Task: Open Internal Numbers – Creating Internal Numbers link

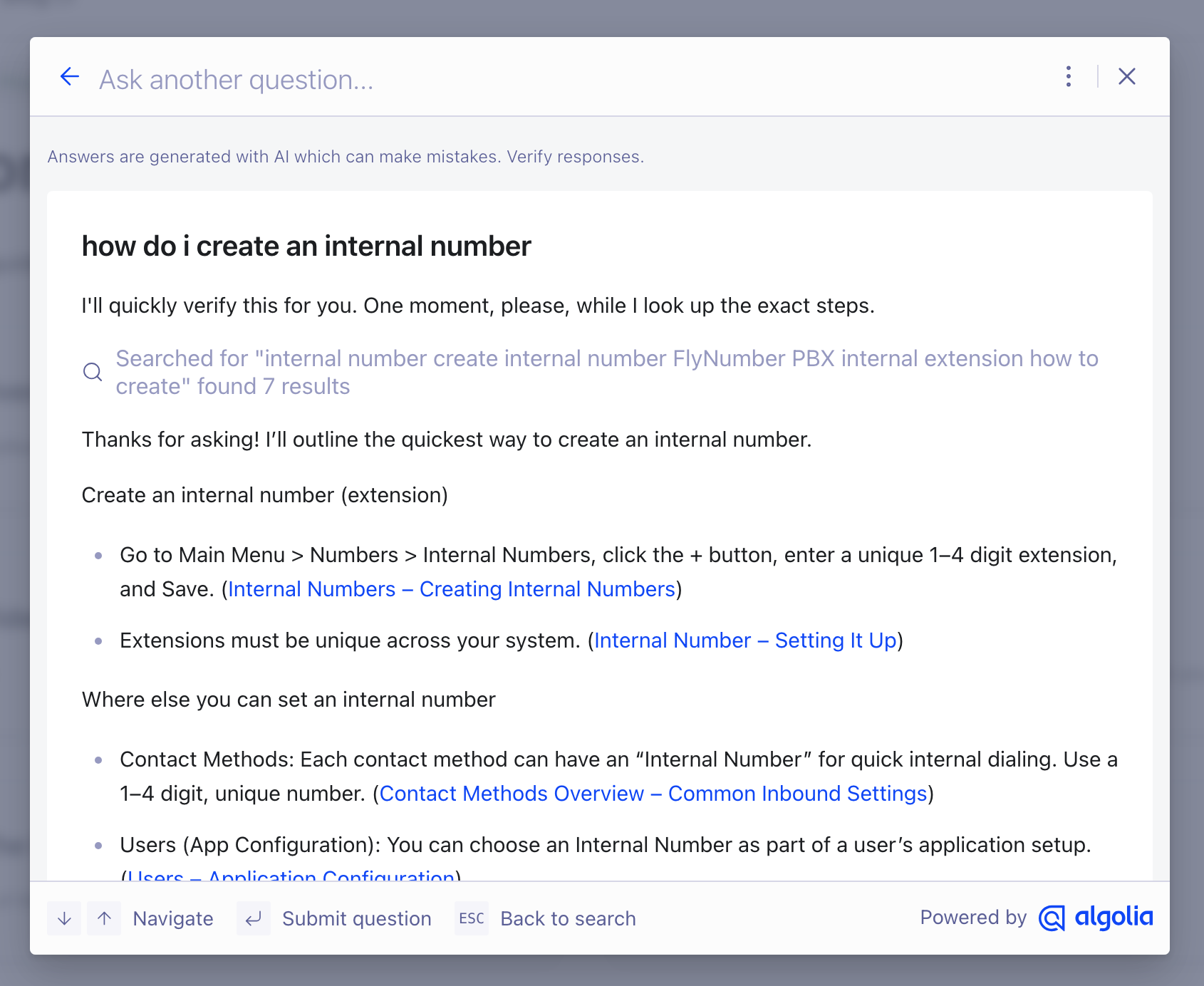Action: coord(452,589)
